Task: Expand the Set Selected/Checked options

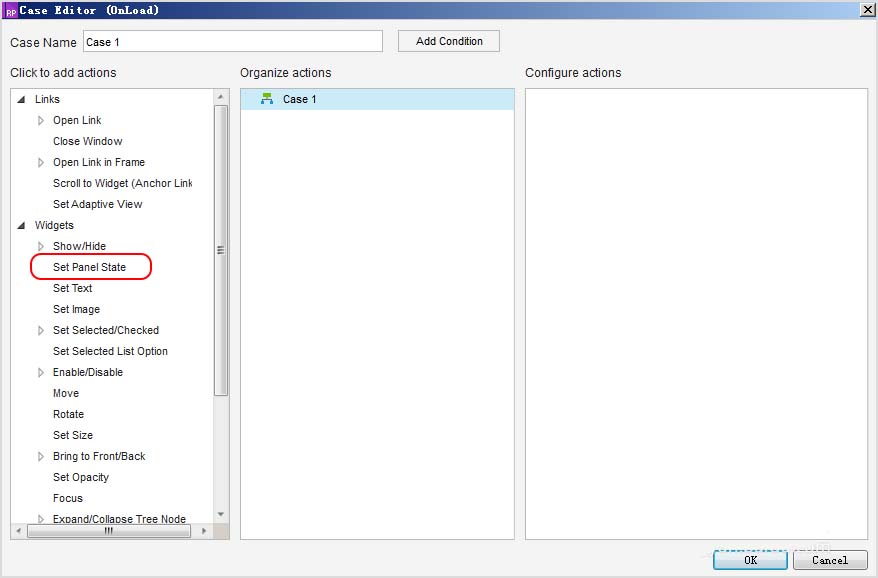Action: 41,330
